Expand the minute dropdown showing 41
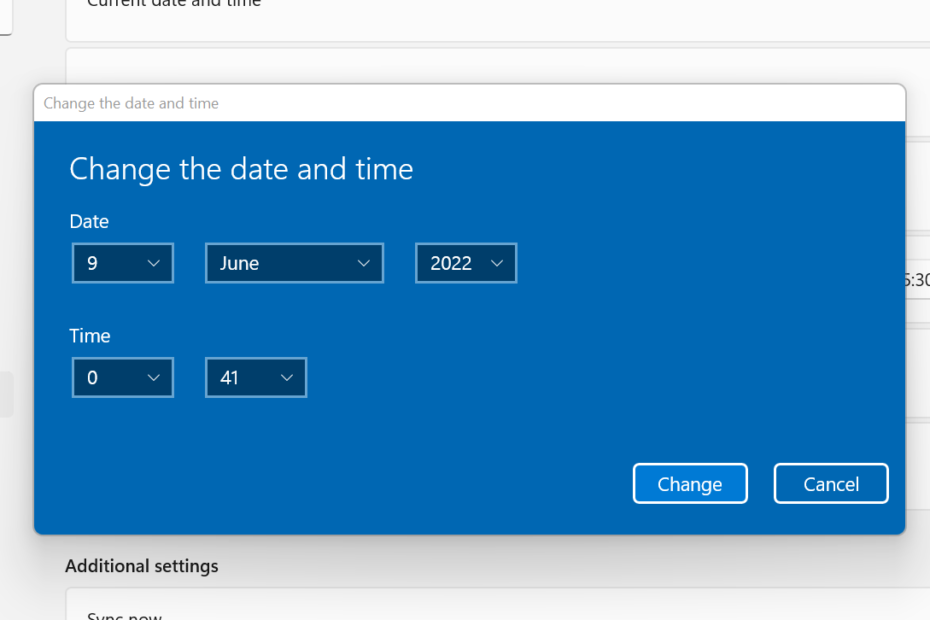Viewport: 930px width, 620px height. pyautogui.click(x=256, y=377)
